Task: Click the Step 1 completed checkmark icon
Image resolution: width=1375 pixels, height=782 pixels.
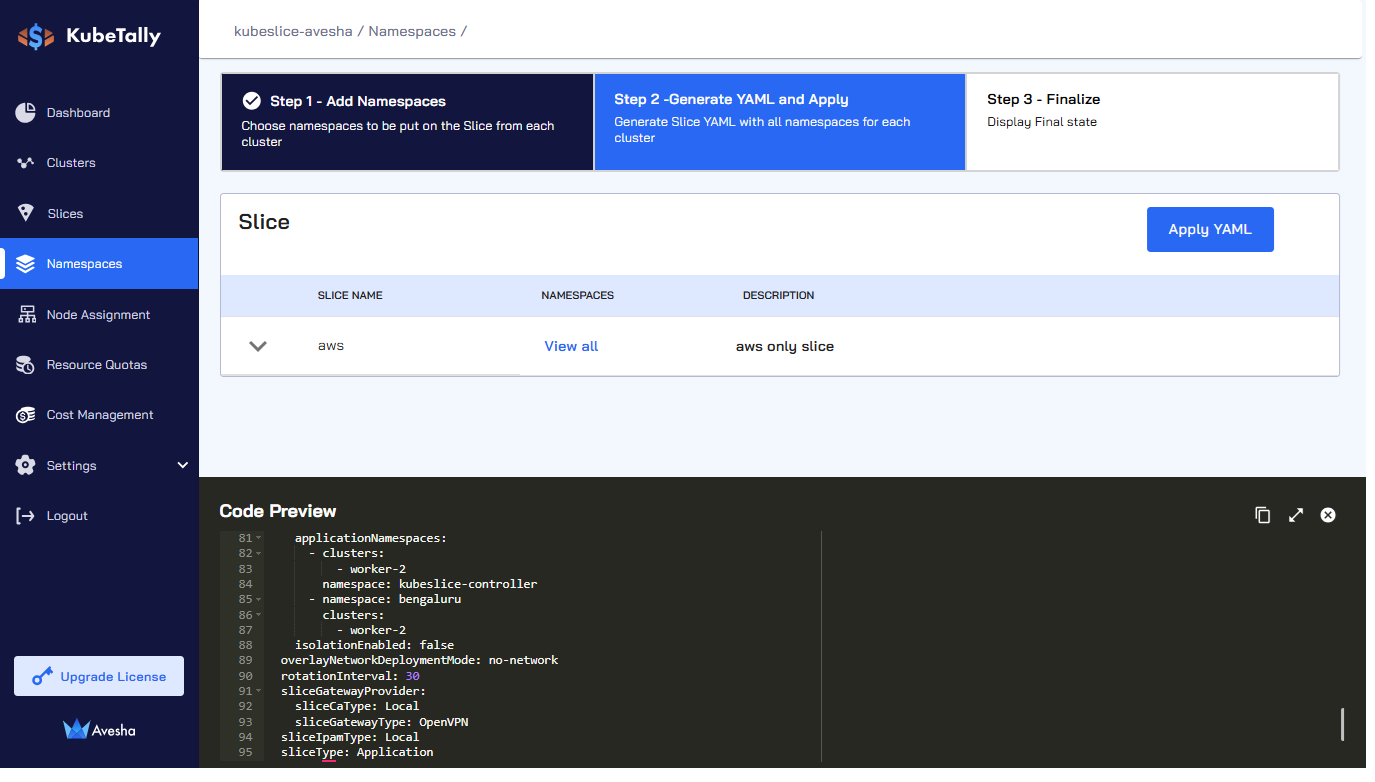Action: pos(252,101)
